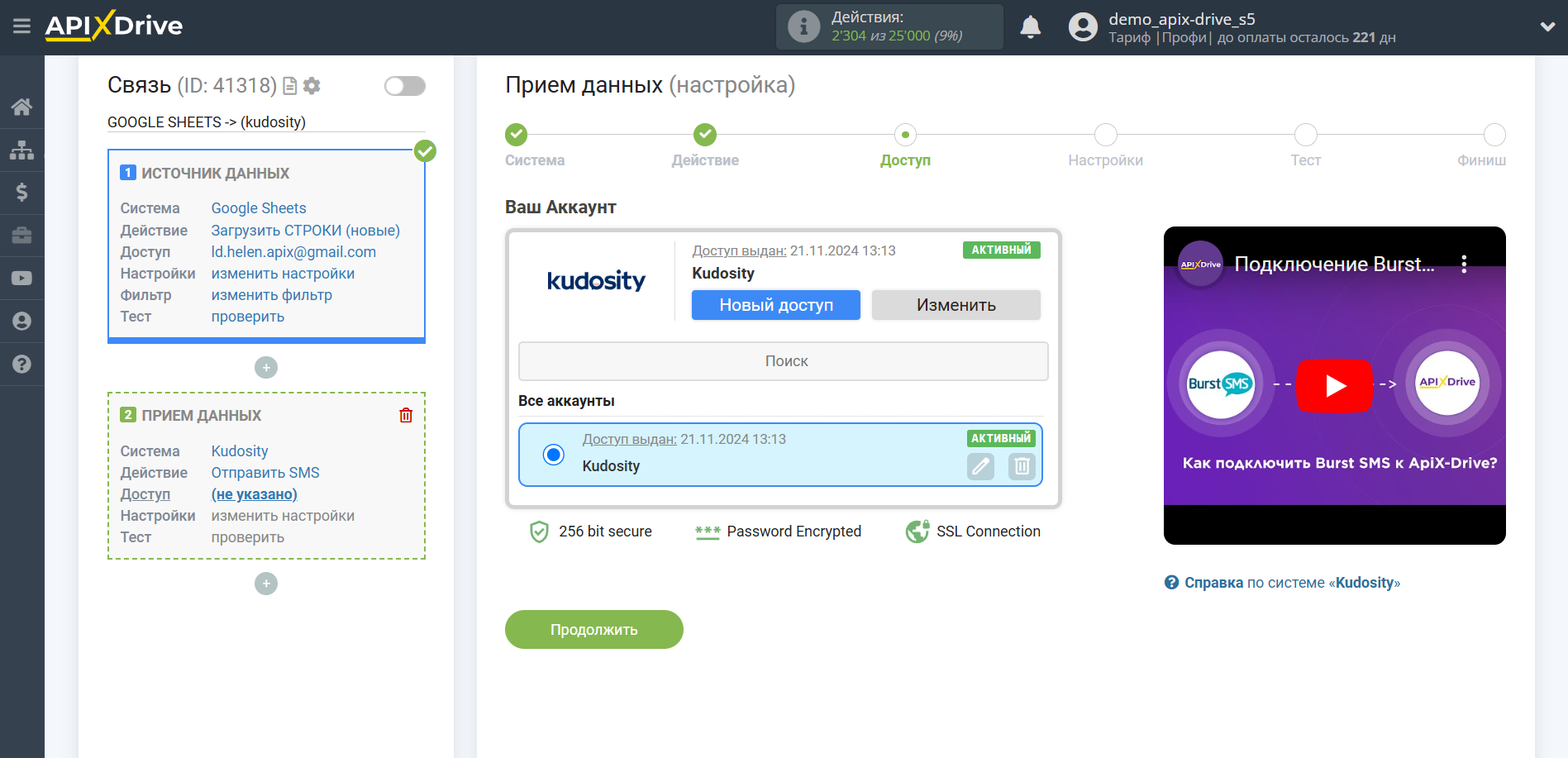The height and width of the screenshot is (758, 1568).
Task: Open connection notes document icon
Action: pyautogui.click(x=290, y=86)
